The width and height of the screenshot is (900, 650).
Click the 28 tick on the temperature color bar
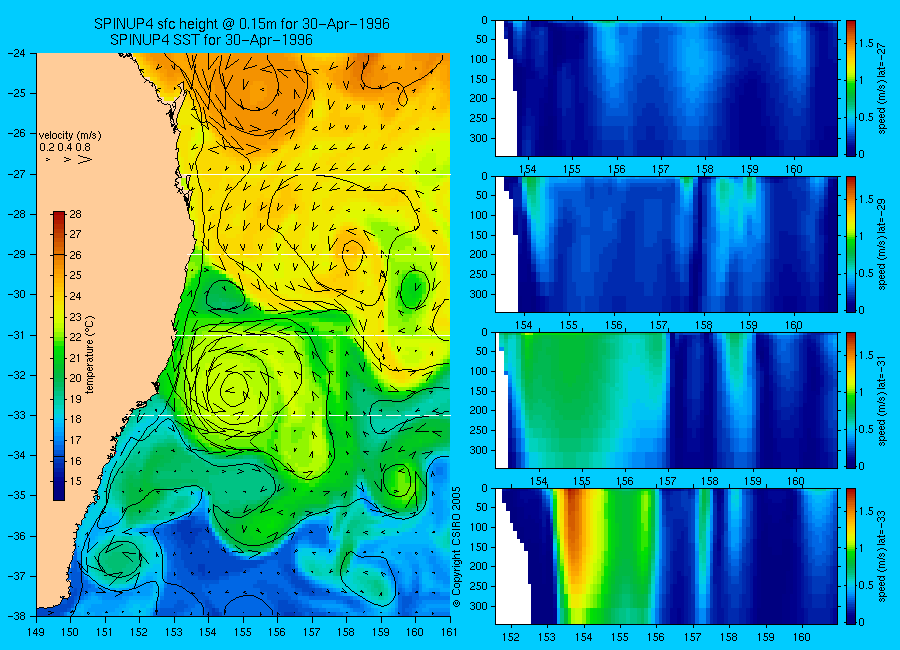click(75, 215)
